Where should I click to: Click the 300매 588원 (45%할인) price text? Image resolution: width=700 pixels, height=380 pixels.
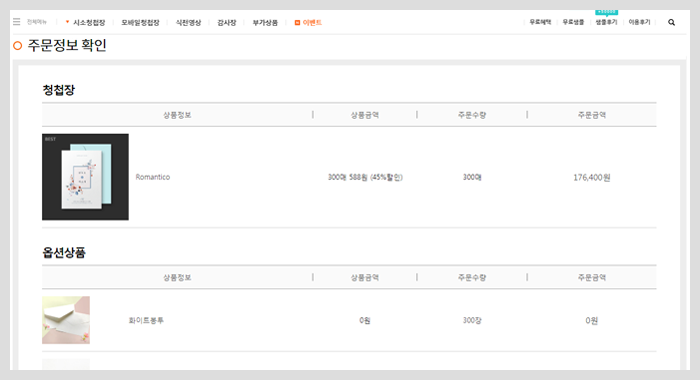pos(365,177)
